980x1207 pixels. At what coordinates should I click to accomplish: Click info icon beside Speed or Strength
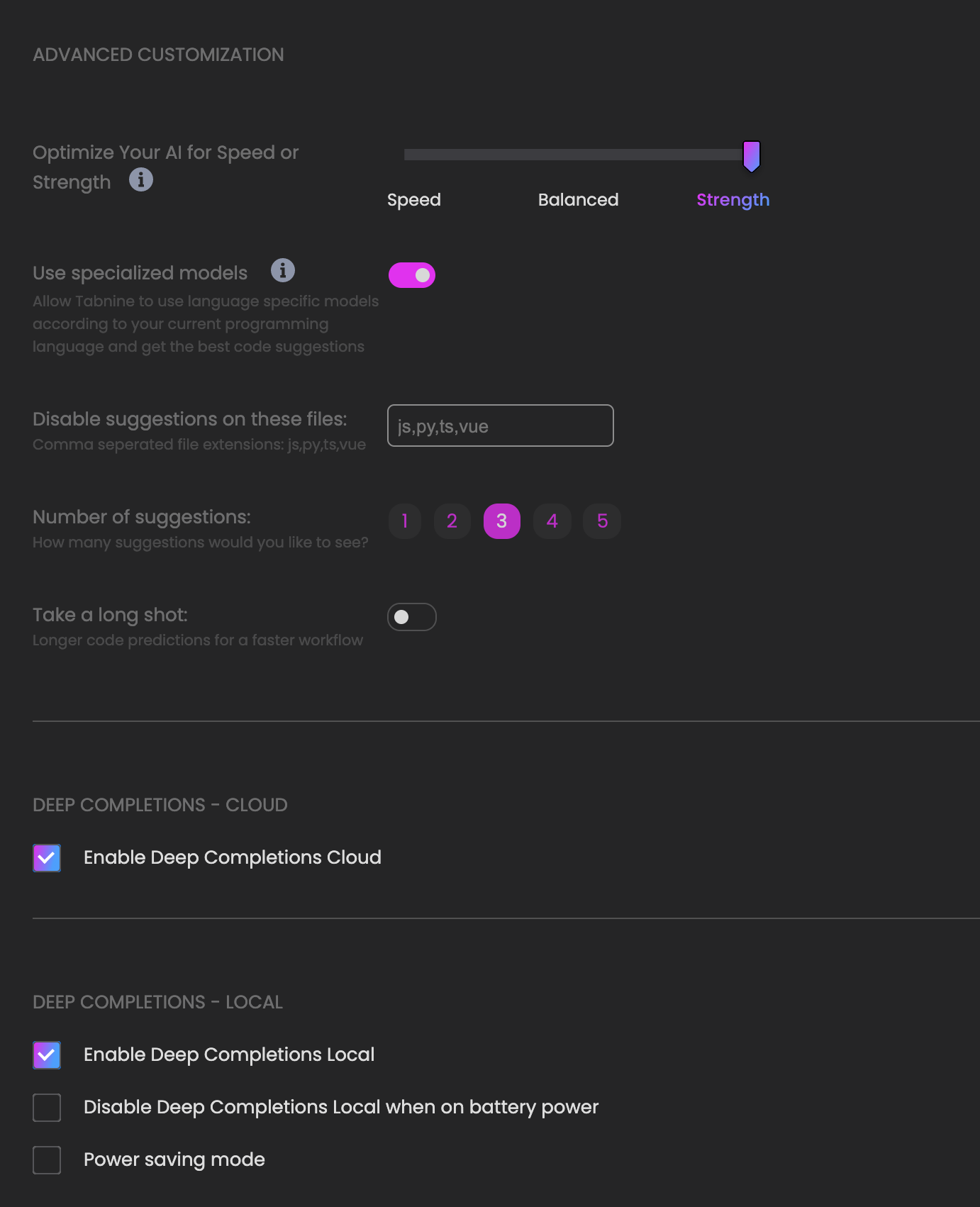tap(141, 180)
